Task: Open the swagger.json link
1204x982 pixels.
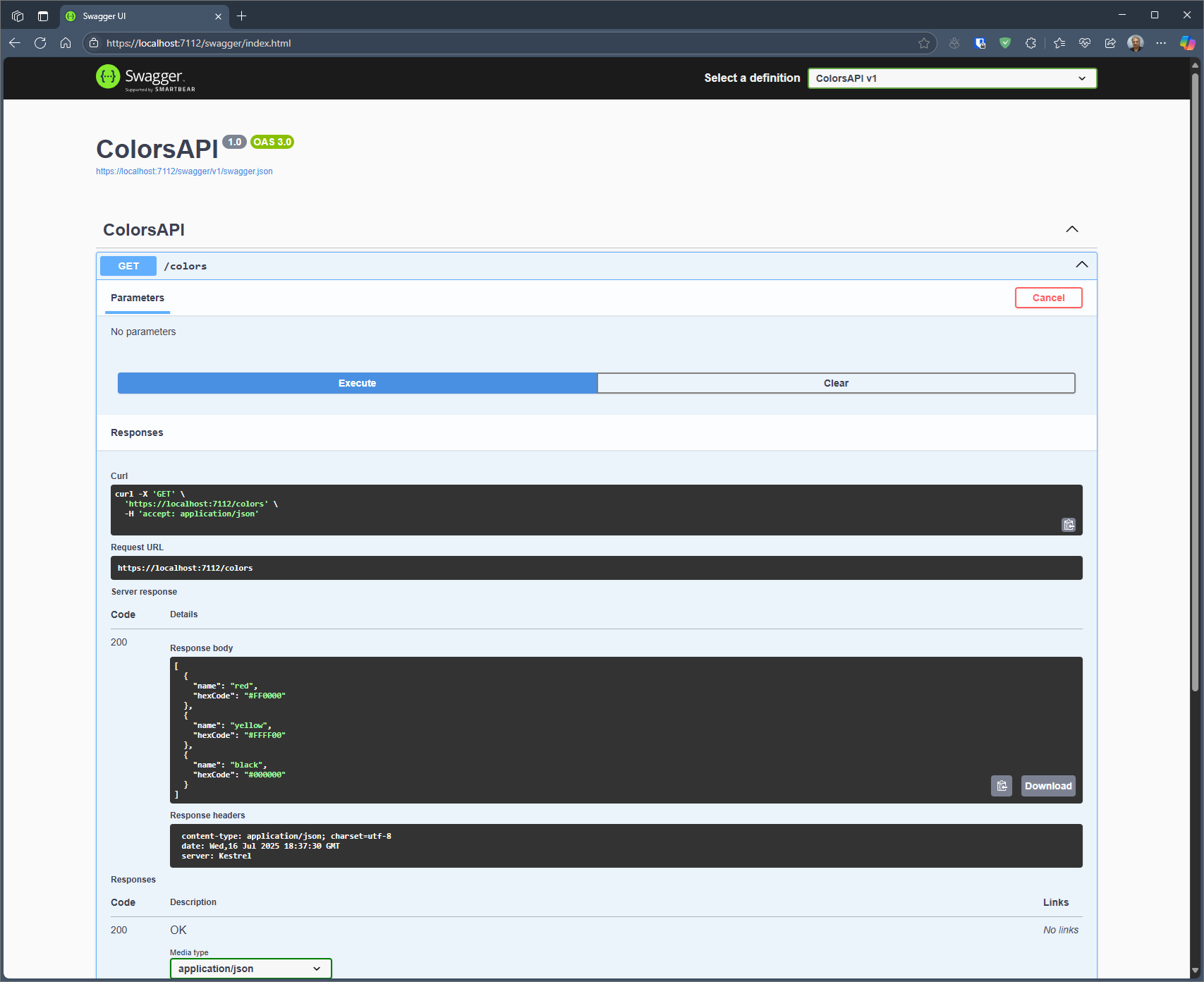Action: (184, 171)
